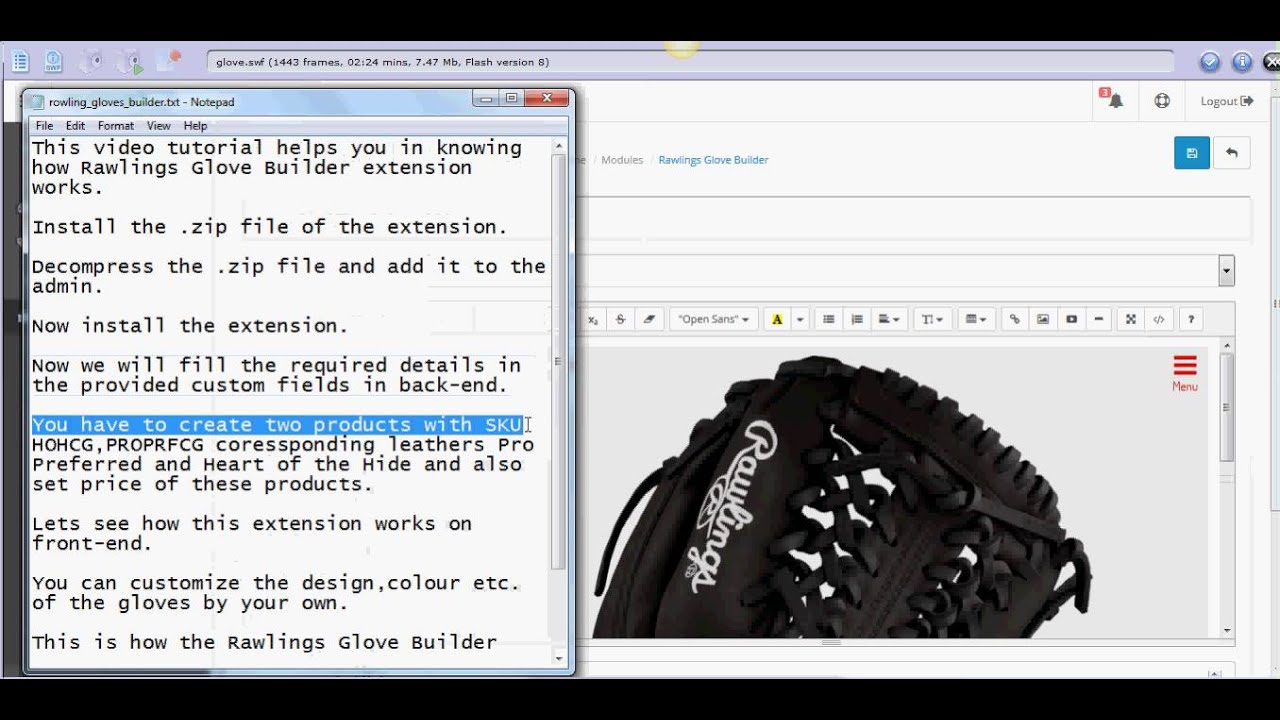This screenshot has height=720, width=1280.
Task: Open the paragraph alignment dropdown
Action: (889, 319)
